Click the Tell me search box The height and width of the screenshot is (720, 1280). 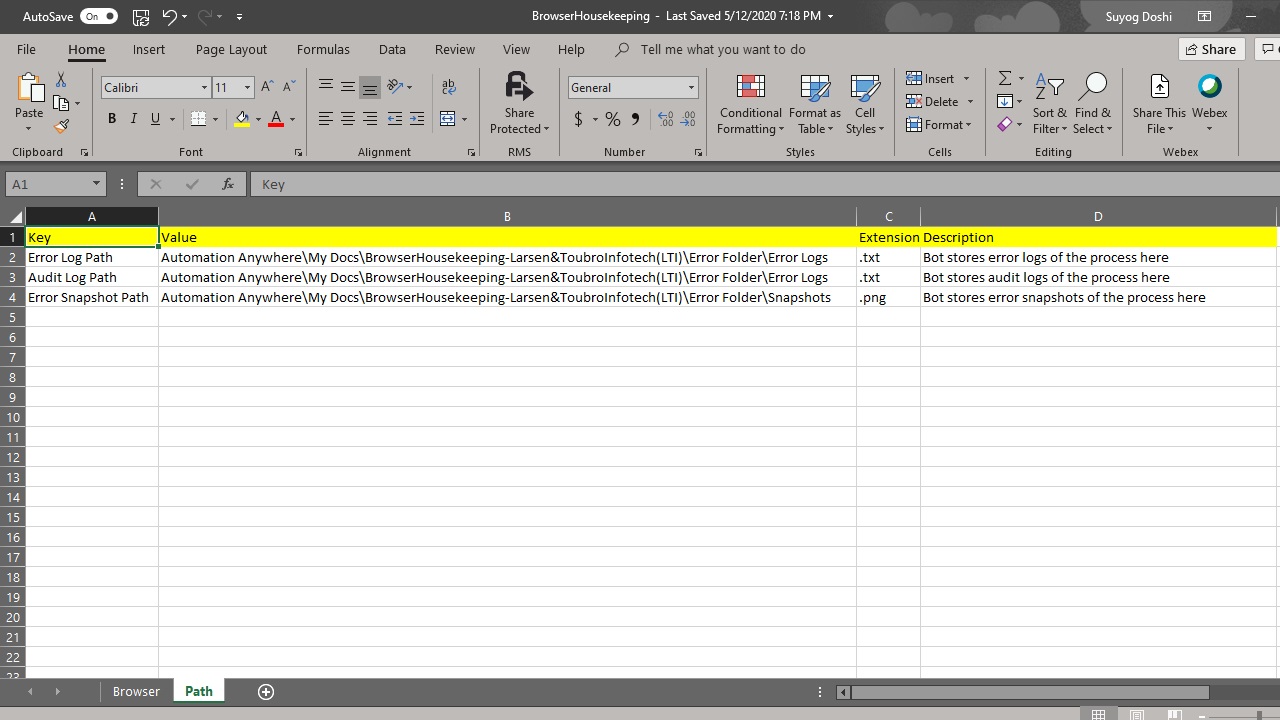pyautogui.click(x=722, y=49)
